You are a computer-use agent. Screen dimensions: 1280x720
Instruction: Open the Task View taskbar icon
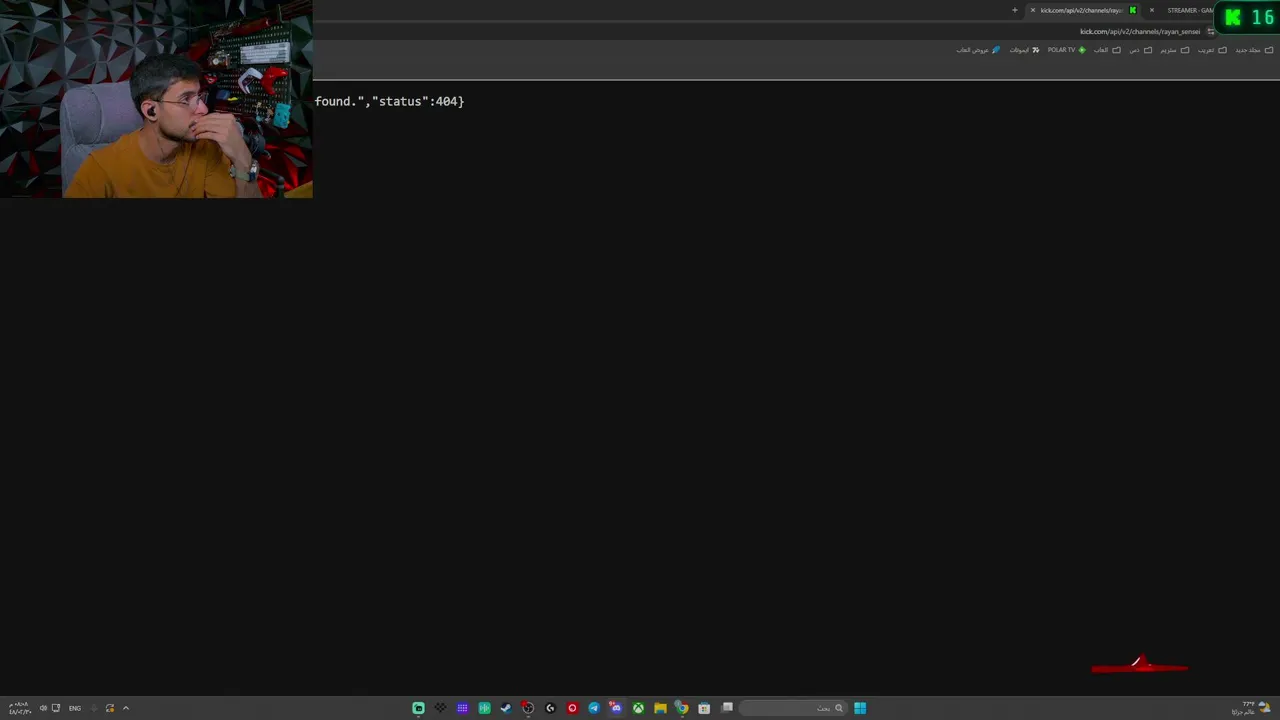tap(727, 707)
